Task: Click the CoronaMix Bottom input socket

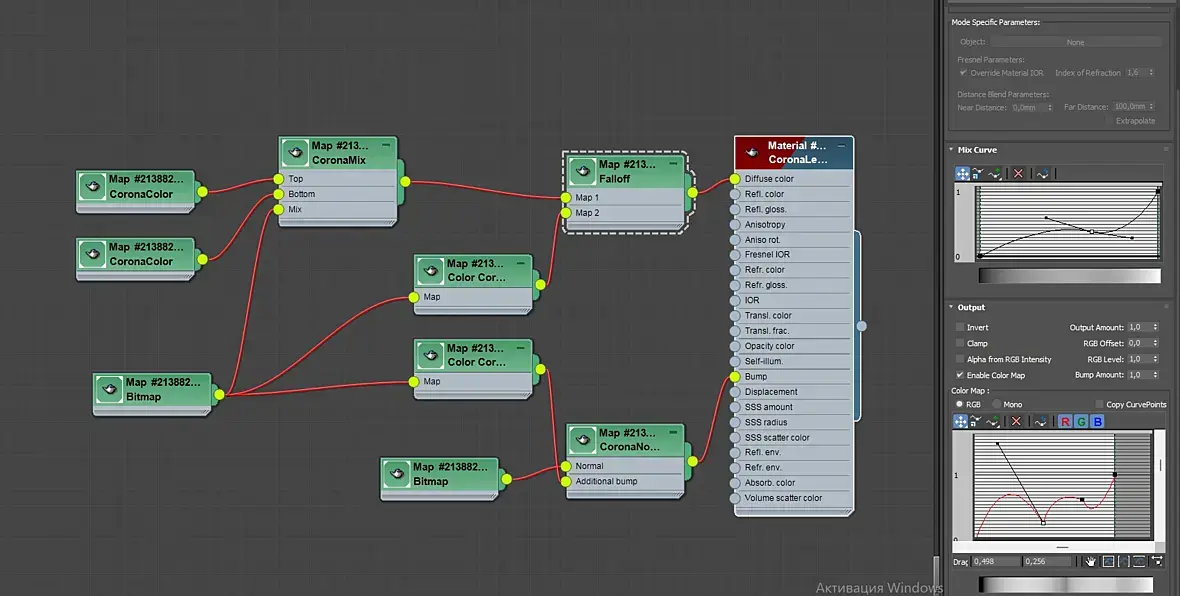Action: (x=278, y=194)
